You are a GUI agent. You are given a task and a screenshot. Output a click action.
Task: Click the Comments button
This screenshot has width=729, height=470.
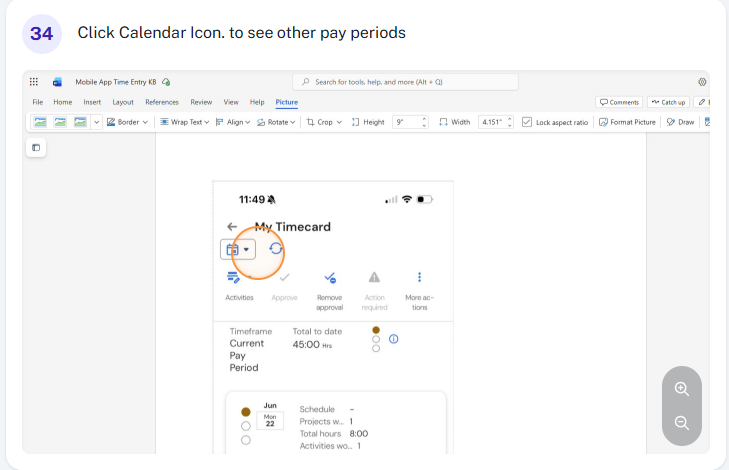(x=619, y=102)
